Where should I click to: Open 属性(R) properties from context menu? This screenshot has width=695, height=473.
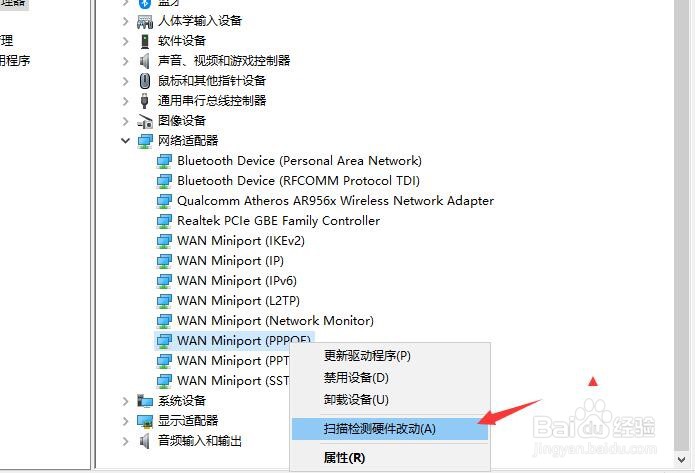344,457
